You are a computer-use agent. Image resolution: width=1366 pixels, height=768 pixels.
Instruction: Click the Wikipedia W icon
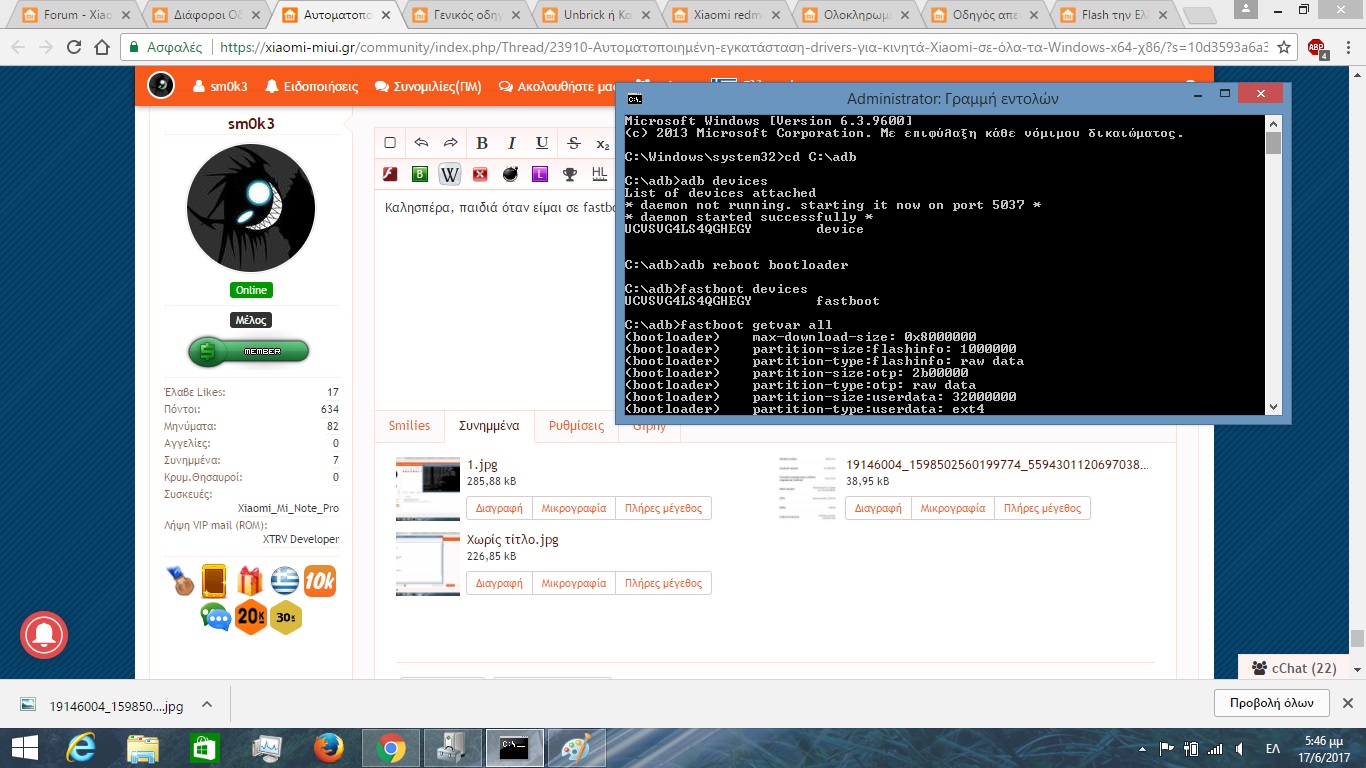[450, 174]
